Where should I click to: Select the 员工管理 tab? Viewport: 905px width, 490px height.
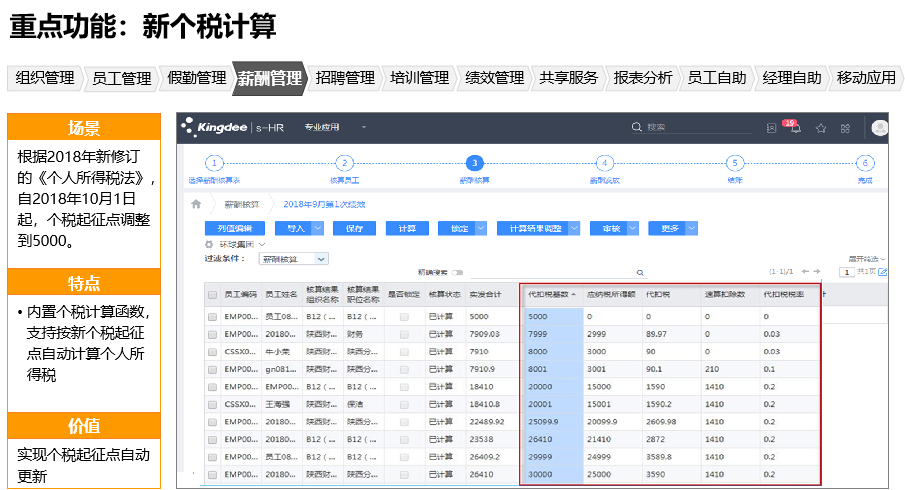[121, 78]
